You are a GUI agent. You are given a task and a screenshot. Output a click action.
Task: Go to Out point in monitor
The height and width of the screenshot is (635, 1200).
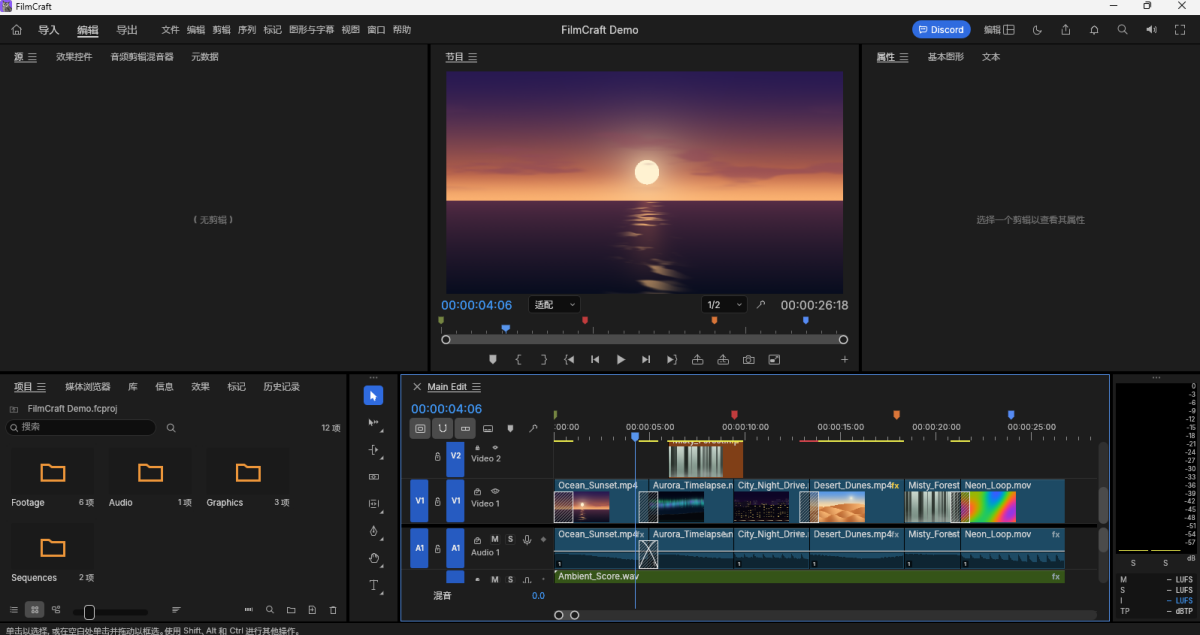(x=672, y=360)
